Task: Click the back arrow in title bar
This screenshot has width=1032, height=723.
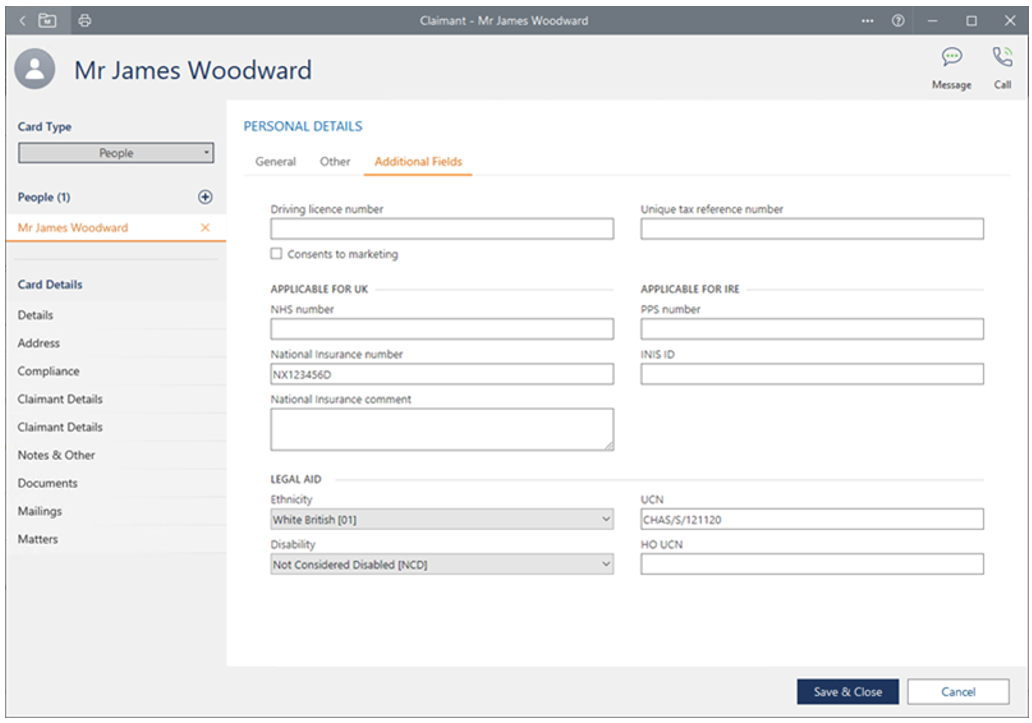Action: (x=23, y=20)
